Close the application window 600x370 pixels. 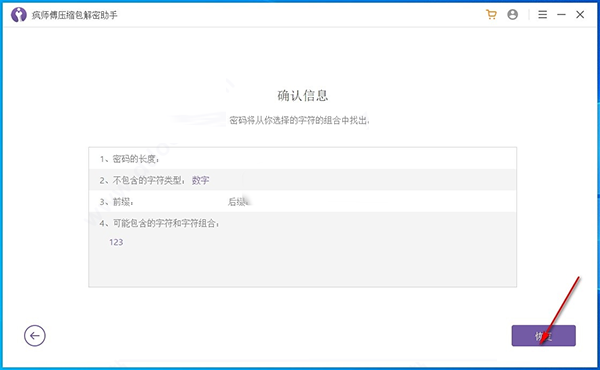pyautogui.click(x=580, y=15)
